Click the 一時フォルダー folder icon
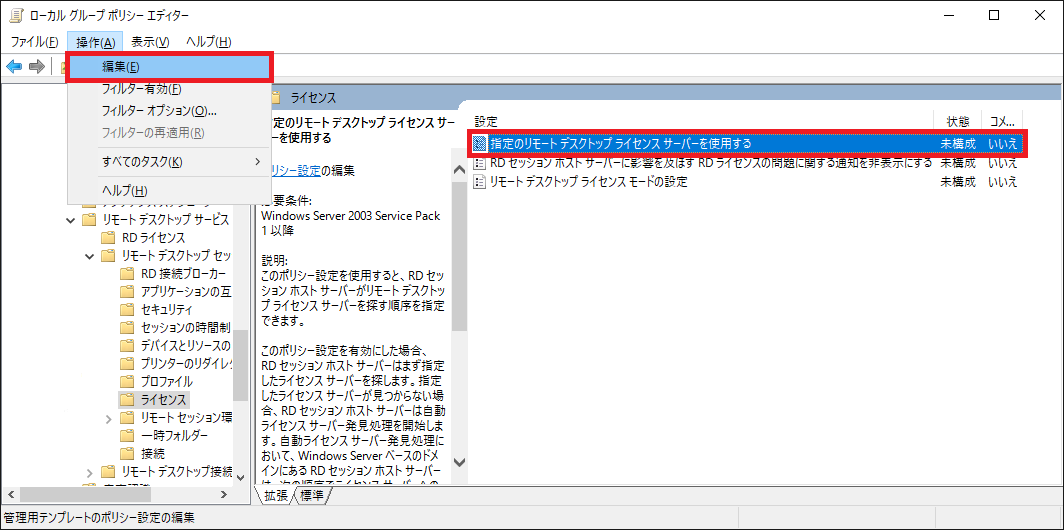The height and width of the screenshot is (530, 1064). [x=127, y=435]
